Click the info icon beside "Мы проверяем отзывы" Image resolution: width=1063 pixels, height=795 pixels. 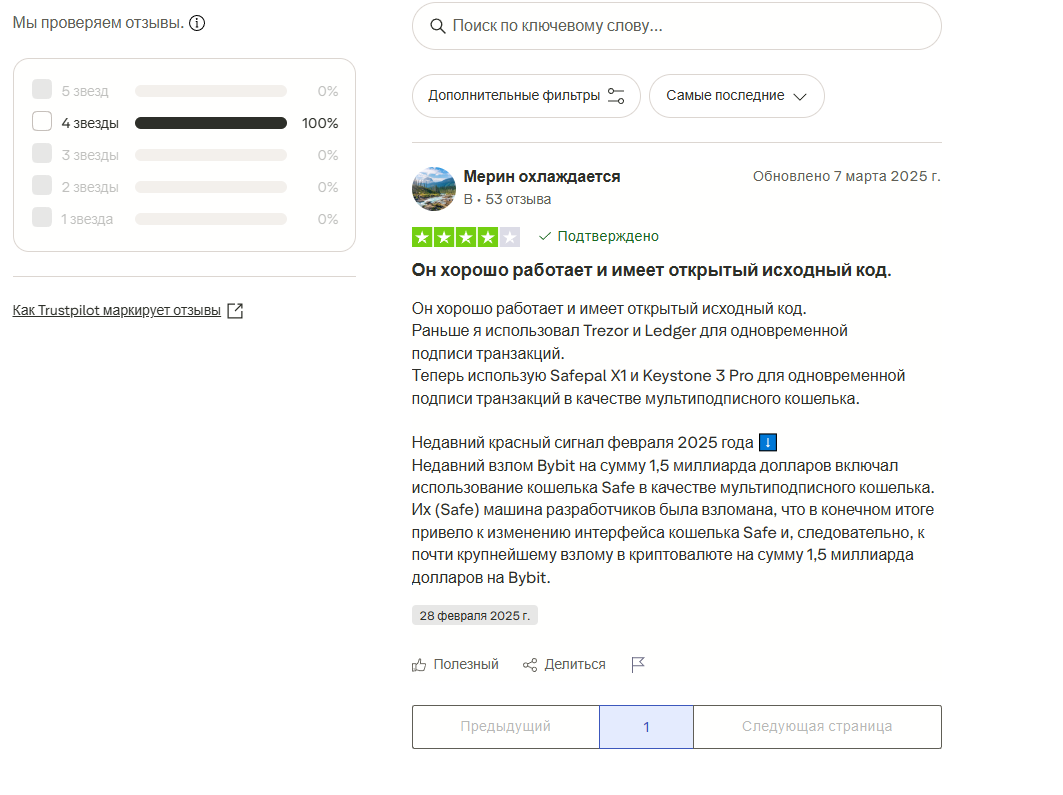(x=197, y=23)
